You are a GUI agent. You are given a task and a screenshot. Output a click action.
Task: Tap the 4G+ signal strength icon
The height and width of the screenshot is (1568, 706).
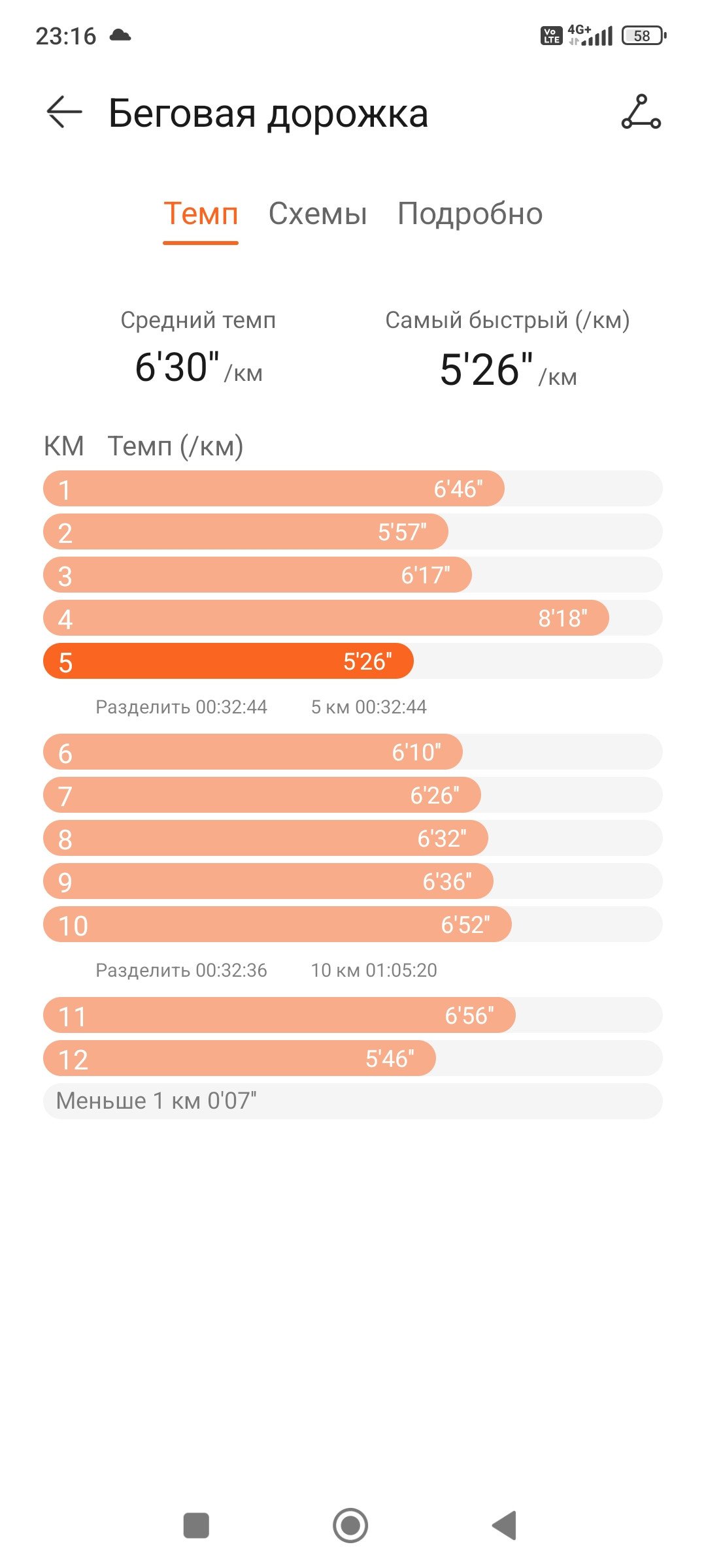(x=590, y=35)
